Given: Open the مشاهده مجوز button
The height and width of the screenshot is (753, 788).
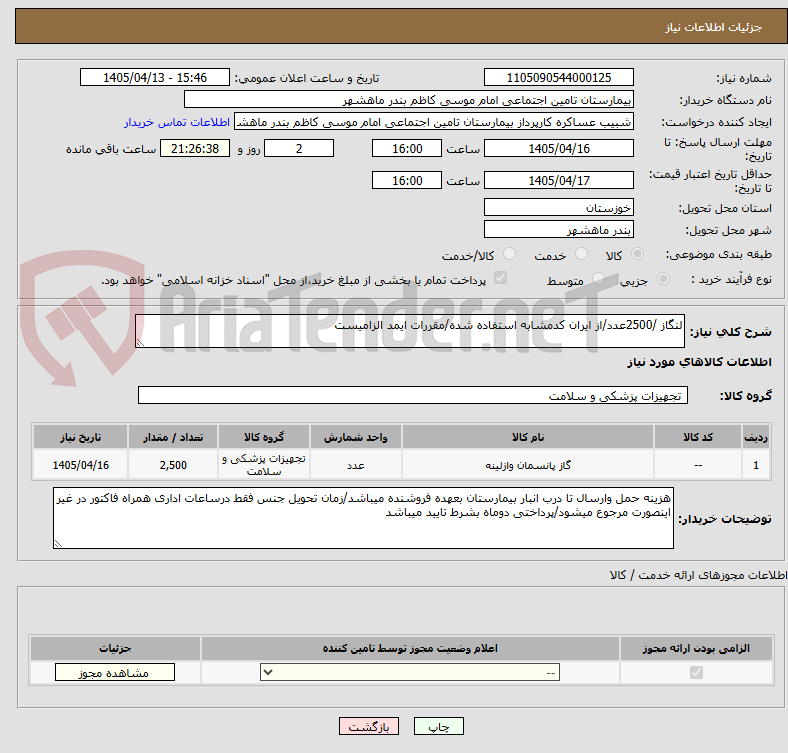Looking at the screenshot, I should coord(115,673).
